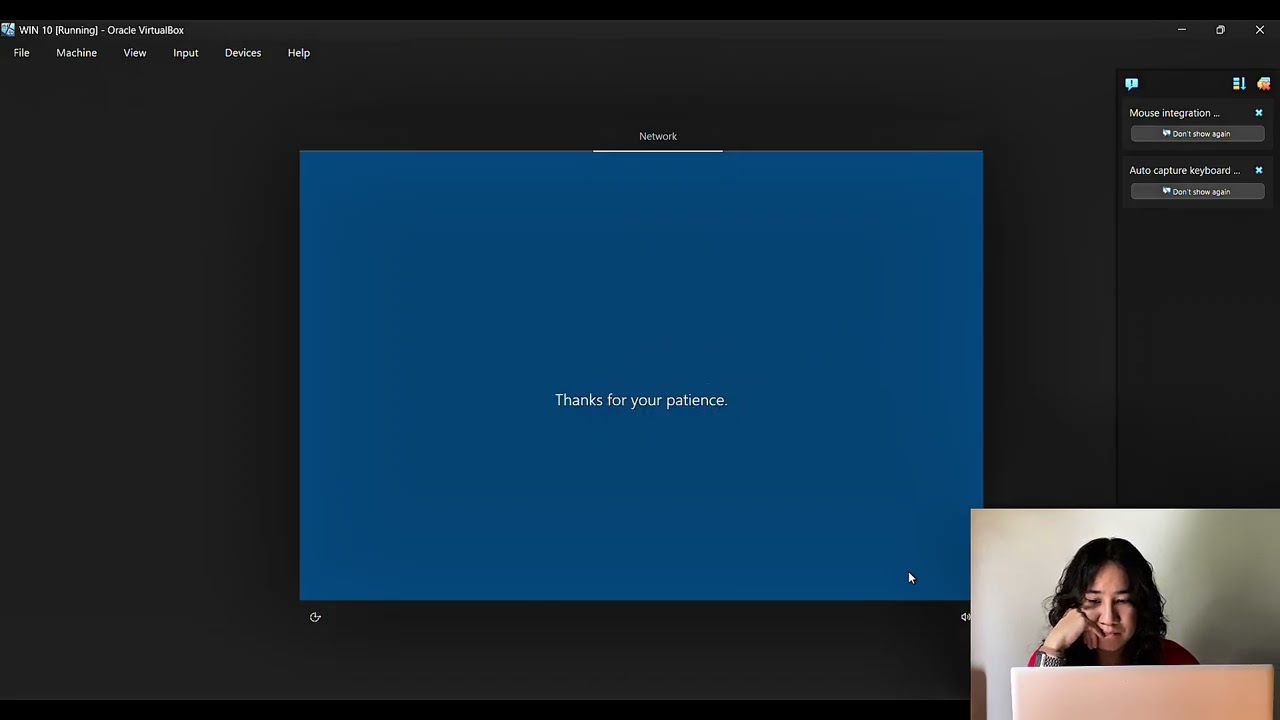The width and height of the screenshot is (1280, 720).
Task: Click the volume speaker icon in setup
Action: (965, 617)
